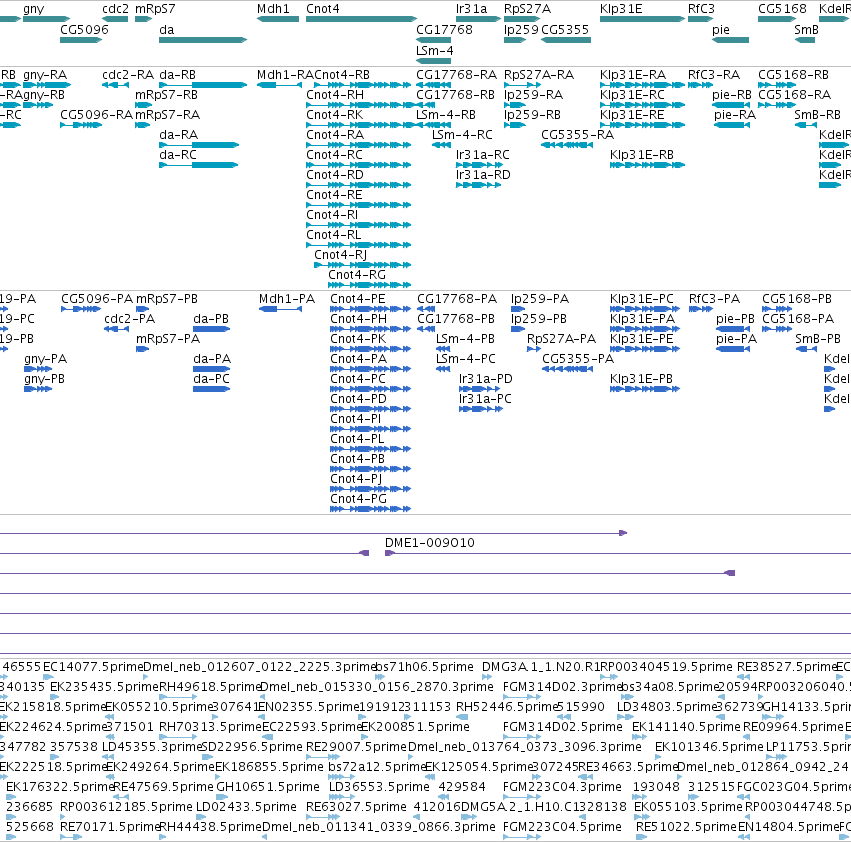This screenshot has height=842, width=851.
Task: Select the Ir31a gene label
Action: click(x=471, y=9)
